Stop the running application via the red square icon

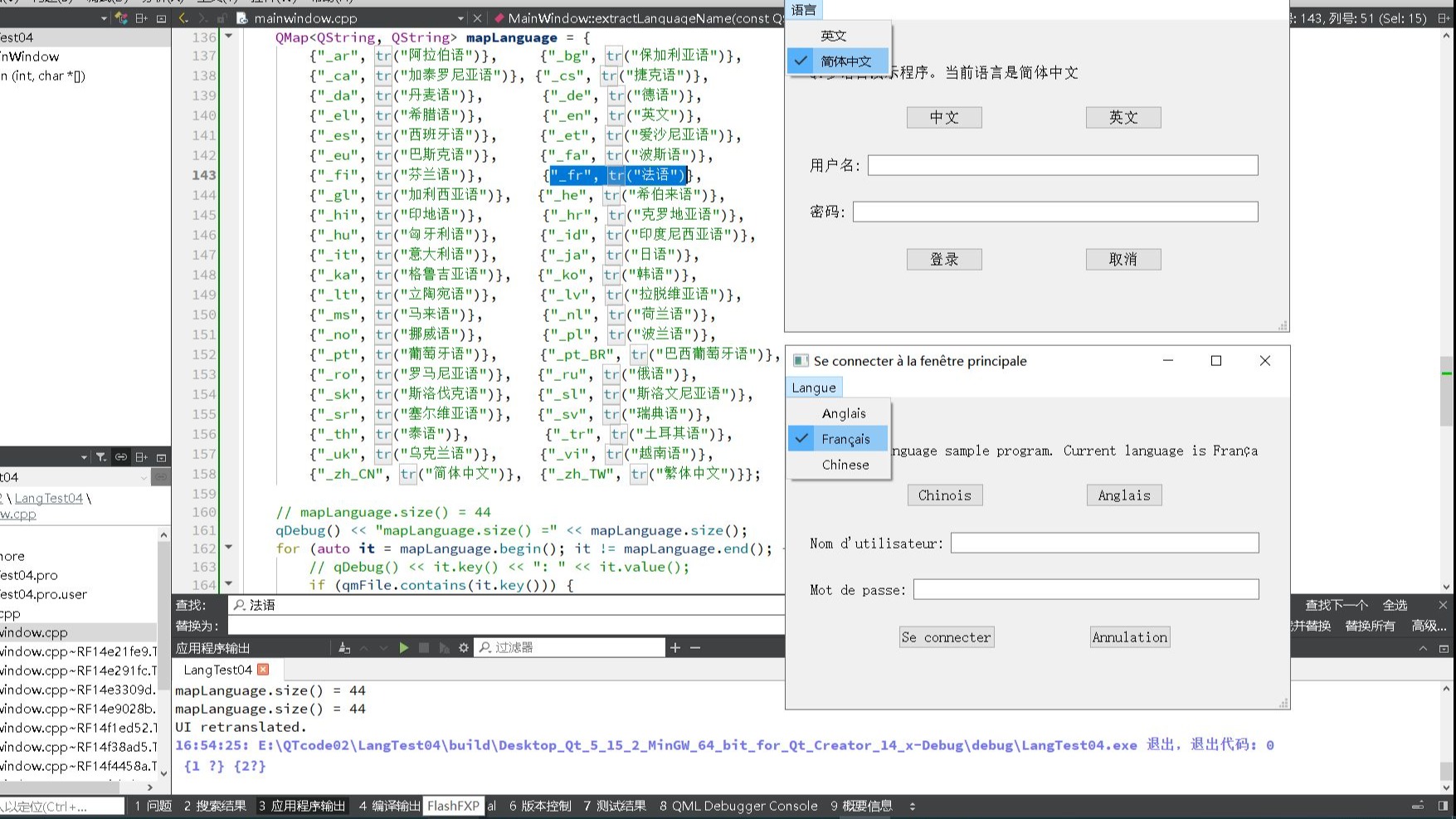425,647
